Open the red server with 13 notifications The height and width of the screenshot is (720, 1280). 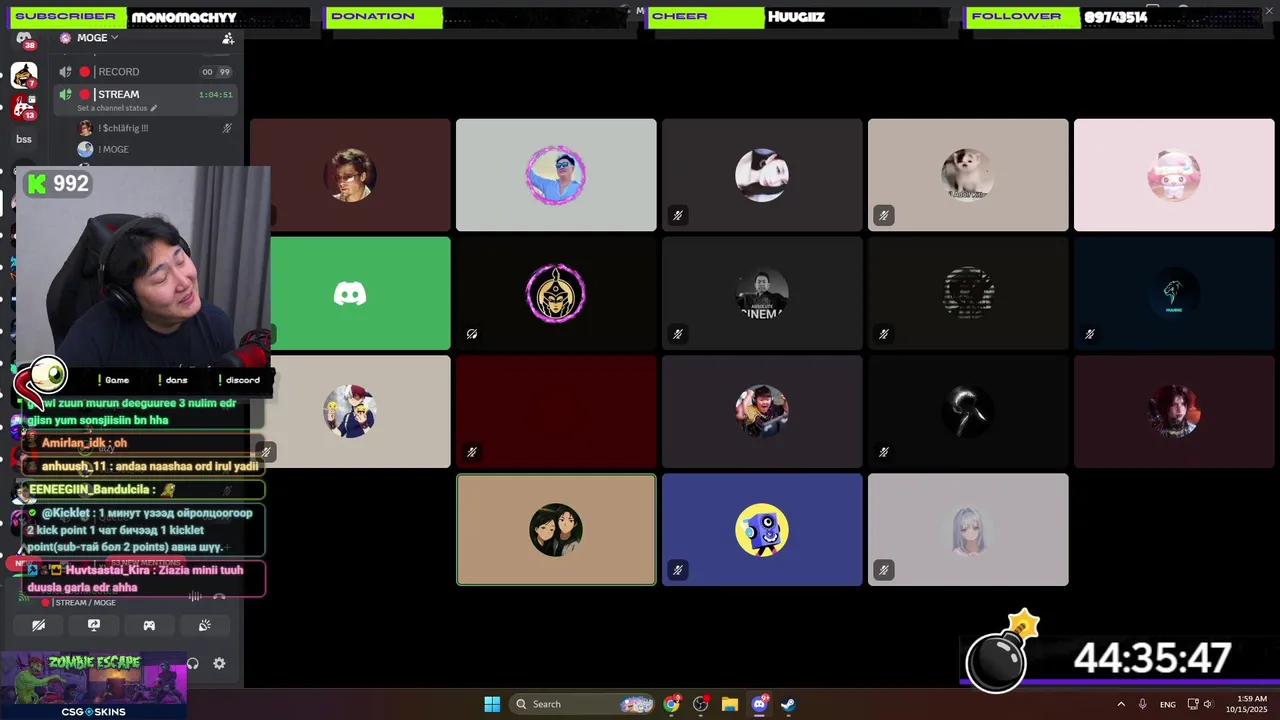pos(24,107)
